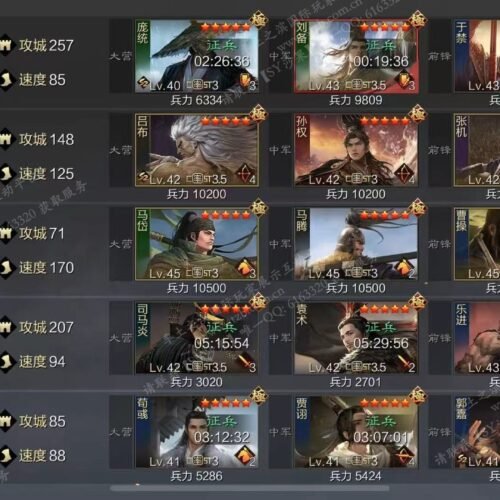Select the 马岱 general card

[x=197, y=244]
